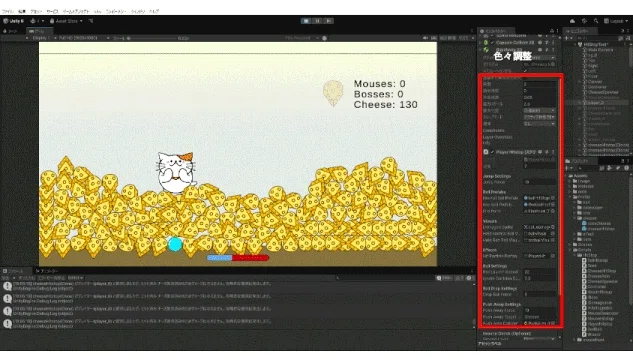The width and height of the screenshot is (633, 360).
Task: Click the Project search-by-label filter icon
Action: (618, 168)
